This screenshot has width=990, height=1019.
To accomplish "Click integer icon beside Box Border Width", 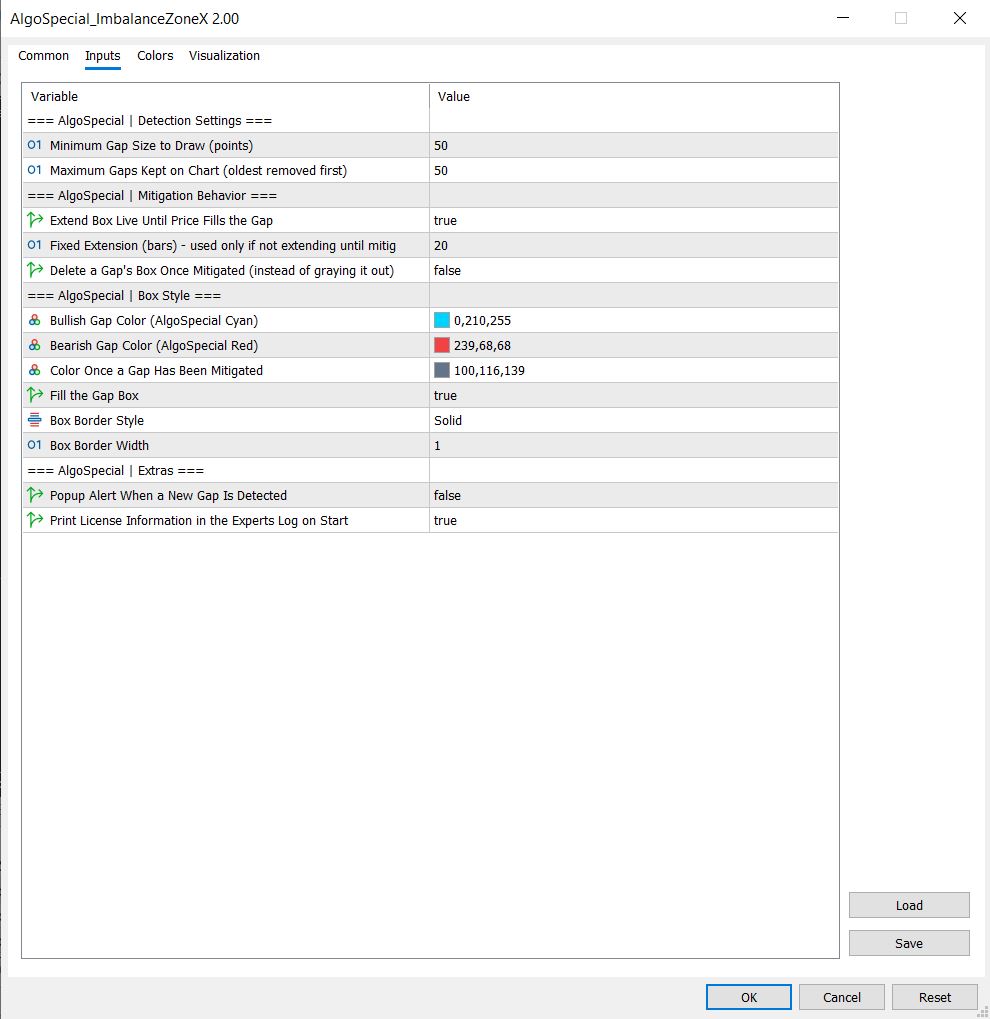I will pos(34,445).
